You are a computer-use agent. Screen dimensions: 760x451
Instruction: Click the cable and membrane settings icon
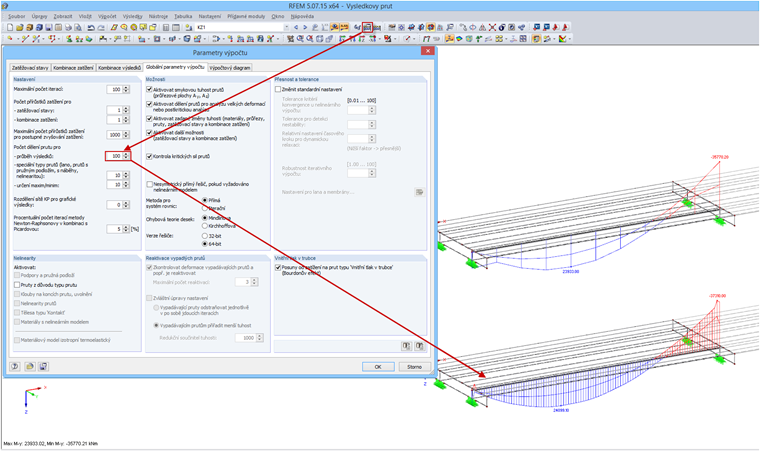click(x=419, y=193)
